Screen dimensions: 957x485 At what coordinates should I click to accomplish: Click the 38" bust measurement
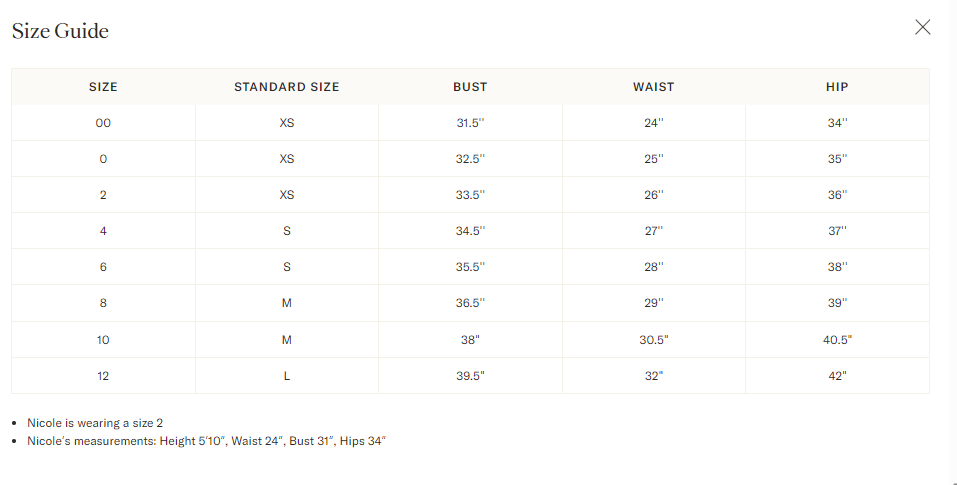[x=470, y=340]
